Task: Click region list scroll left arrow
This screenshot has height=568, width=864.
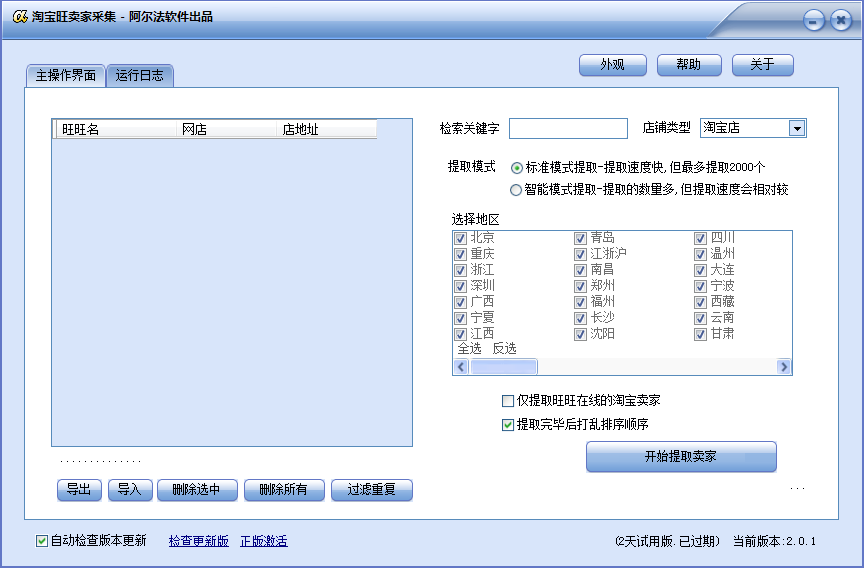Action: click(461, 367)
